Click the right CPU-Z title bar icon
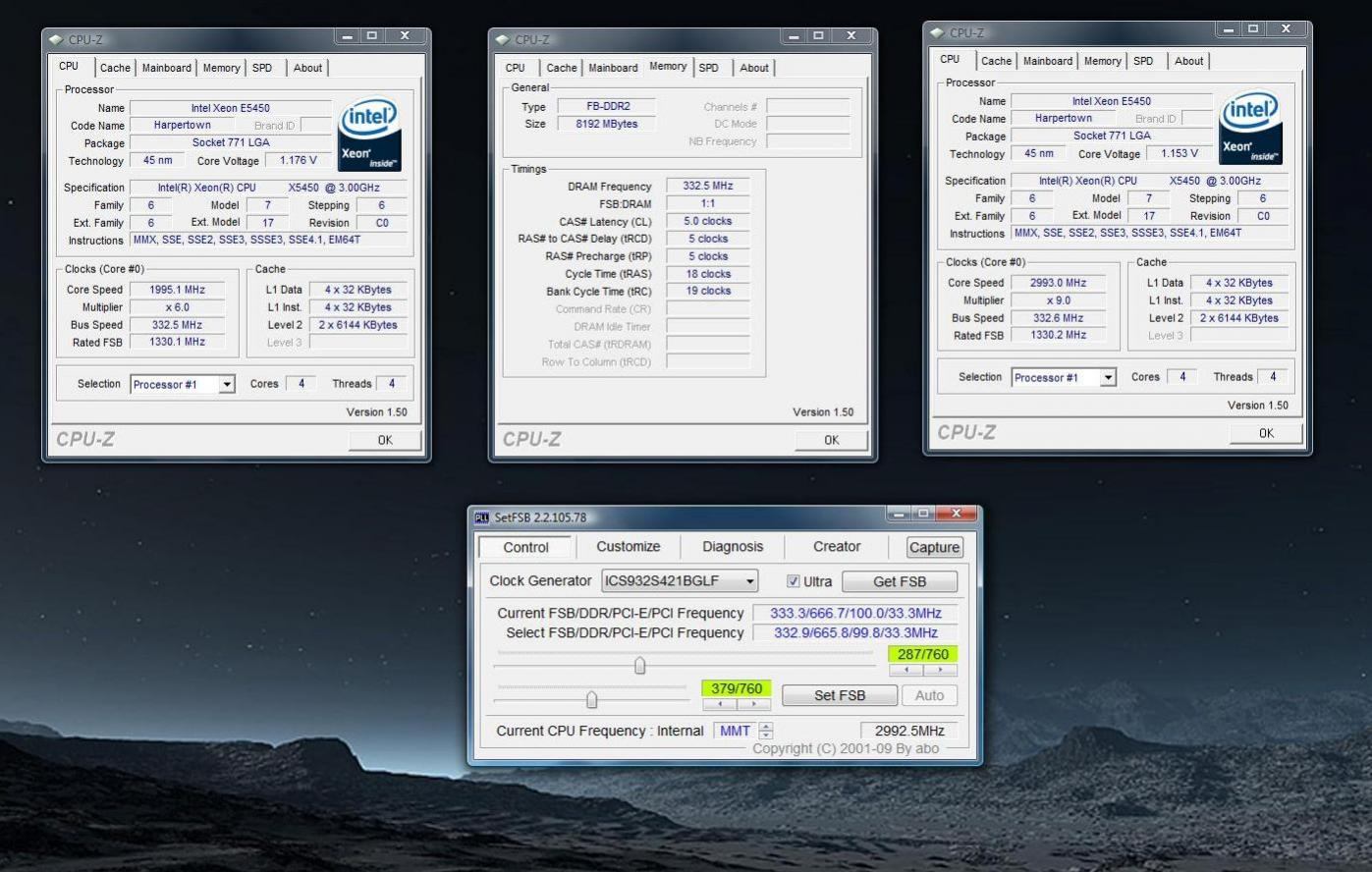The image size is (1372, 872). point(937,33)
